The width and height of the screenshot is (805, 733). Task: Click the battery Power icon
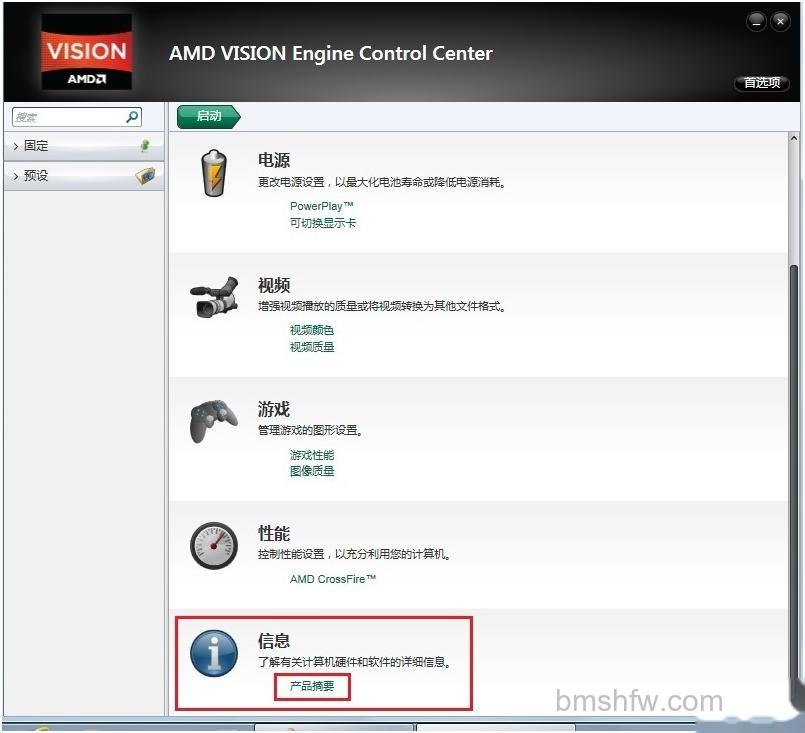coord(214,173)
